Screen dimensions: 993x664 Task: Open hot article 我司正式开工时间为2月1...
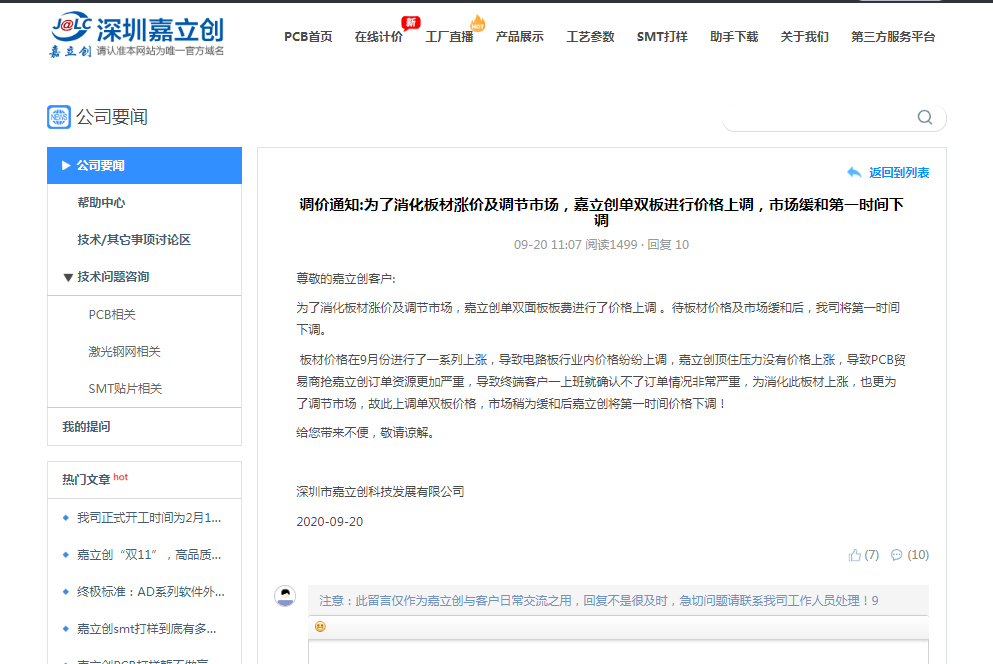(149, 518)
